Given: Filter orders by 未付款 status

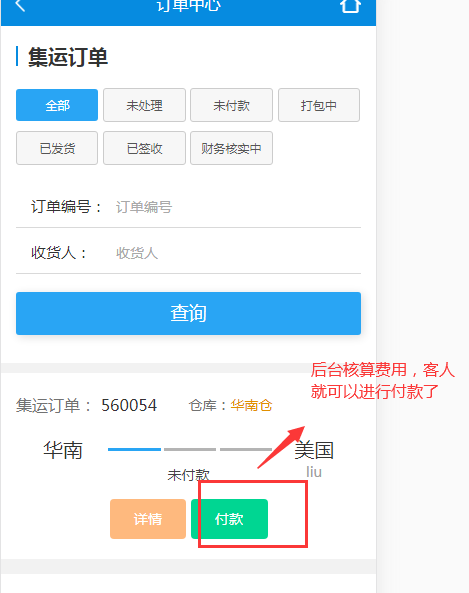Looking at the screenshot, I should click(231, 105).
